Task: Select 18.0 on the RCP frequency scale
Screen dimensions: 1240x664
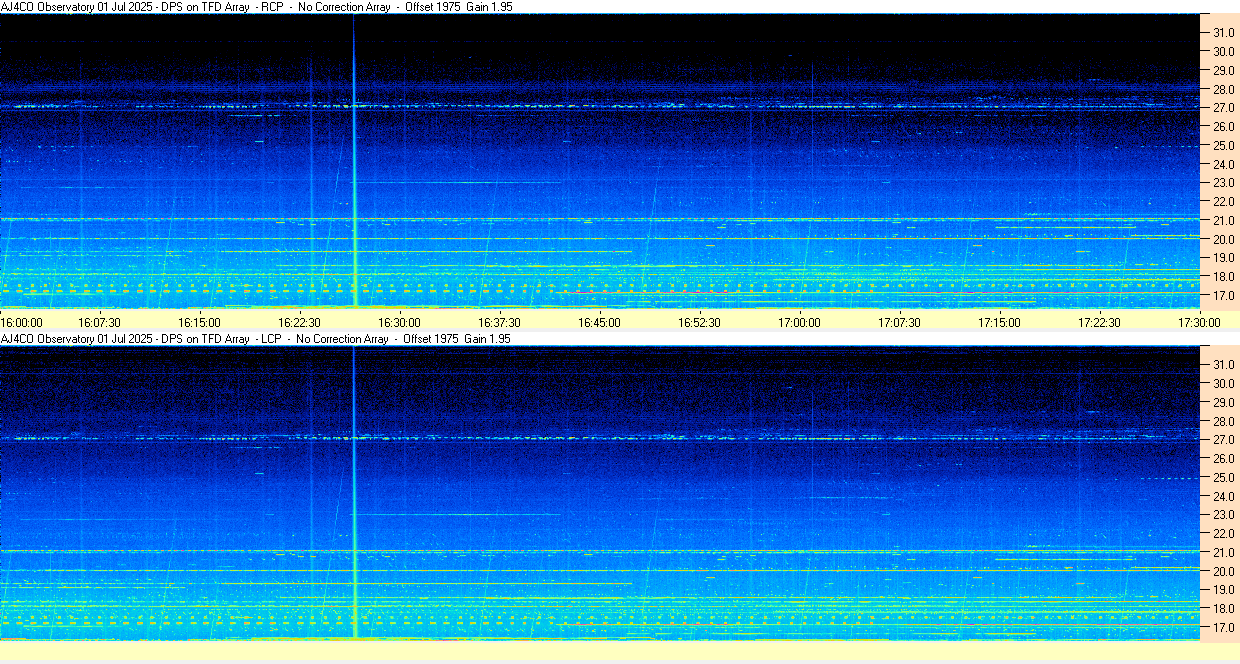Action: pos(1224,277)
